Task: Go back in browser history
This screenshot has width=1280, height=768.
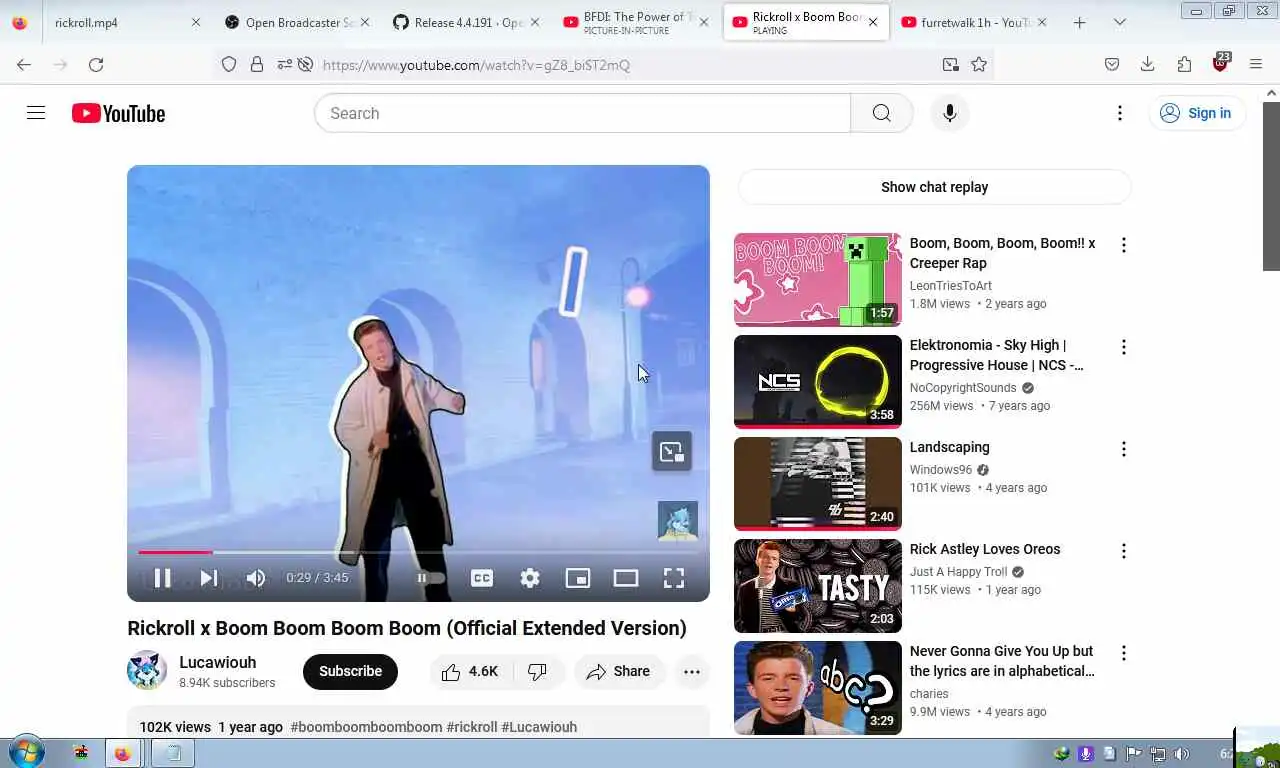Action: tap(24, 64)
